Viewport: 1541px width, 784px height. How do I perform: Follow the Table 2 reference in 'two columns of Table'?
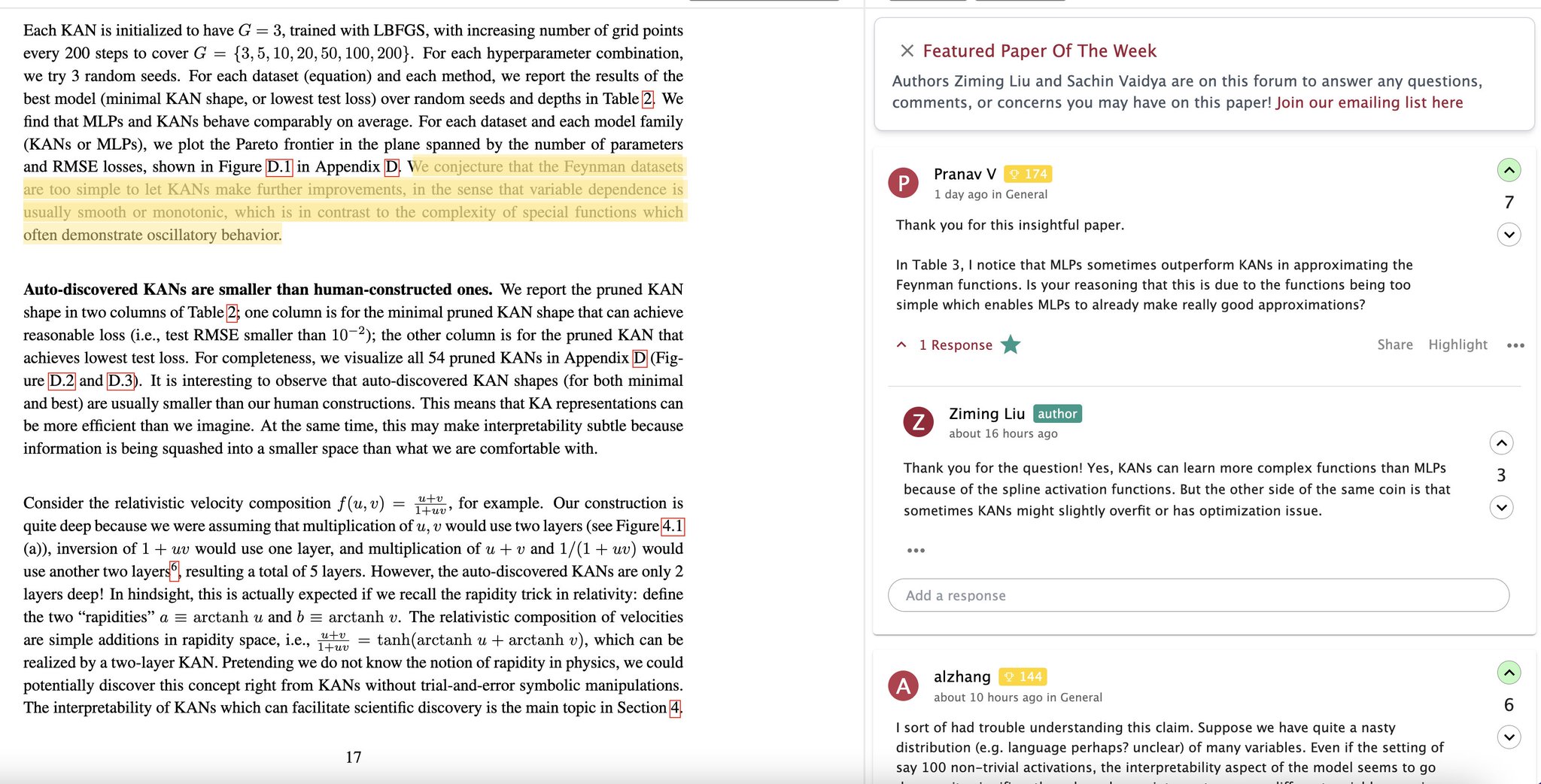point(233,312)
